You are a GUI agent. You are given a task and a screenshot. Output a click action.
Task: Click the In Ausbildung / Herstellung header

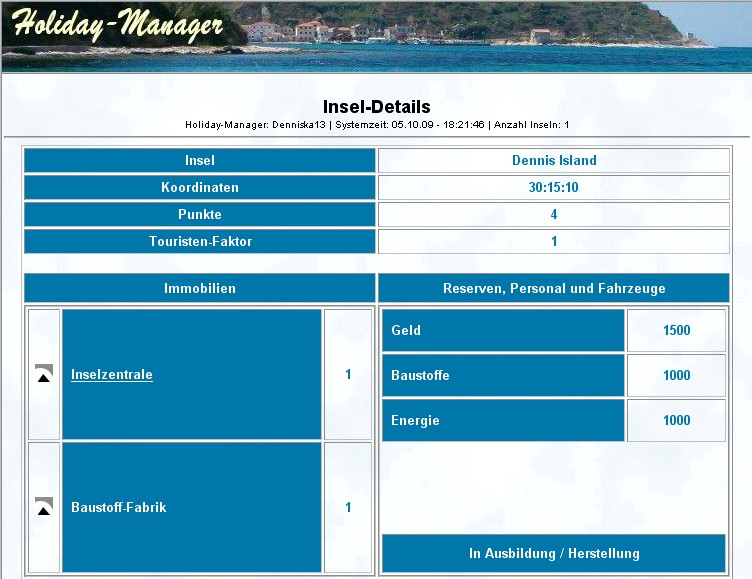pyautogui.click(x=554, y=554)
